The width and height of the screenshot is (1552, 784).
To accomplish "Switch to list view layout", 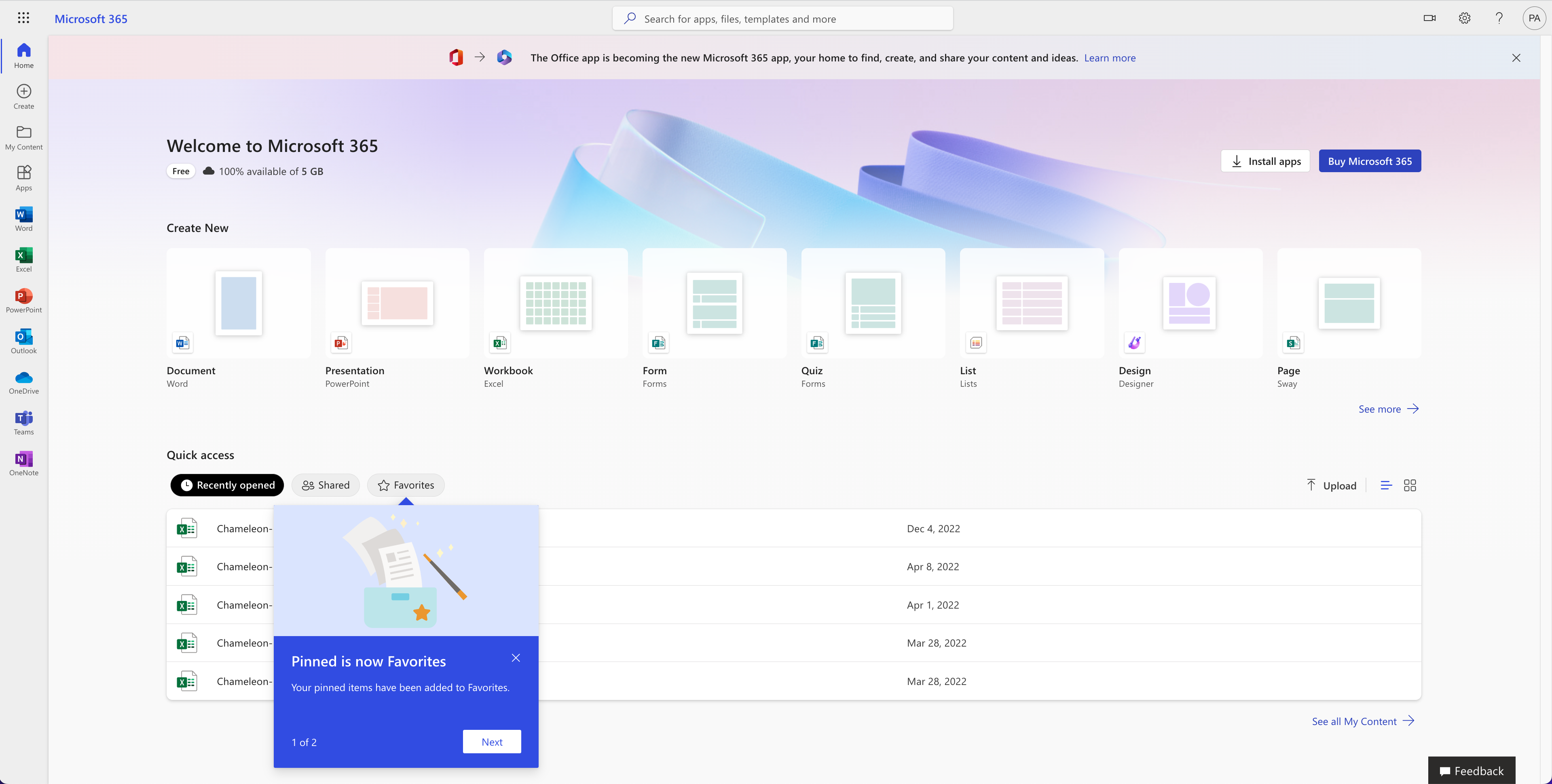I will (x=1386, y=485).
